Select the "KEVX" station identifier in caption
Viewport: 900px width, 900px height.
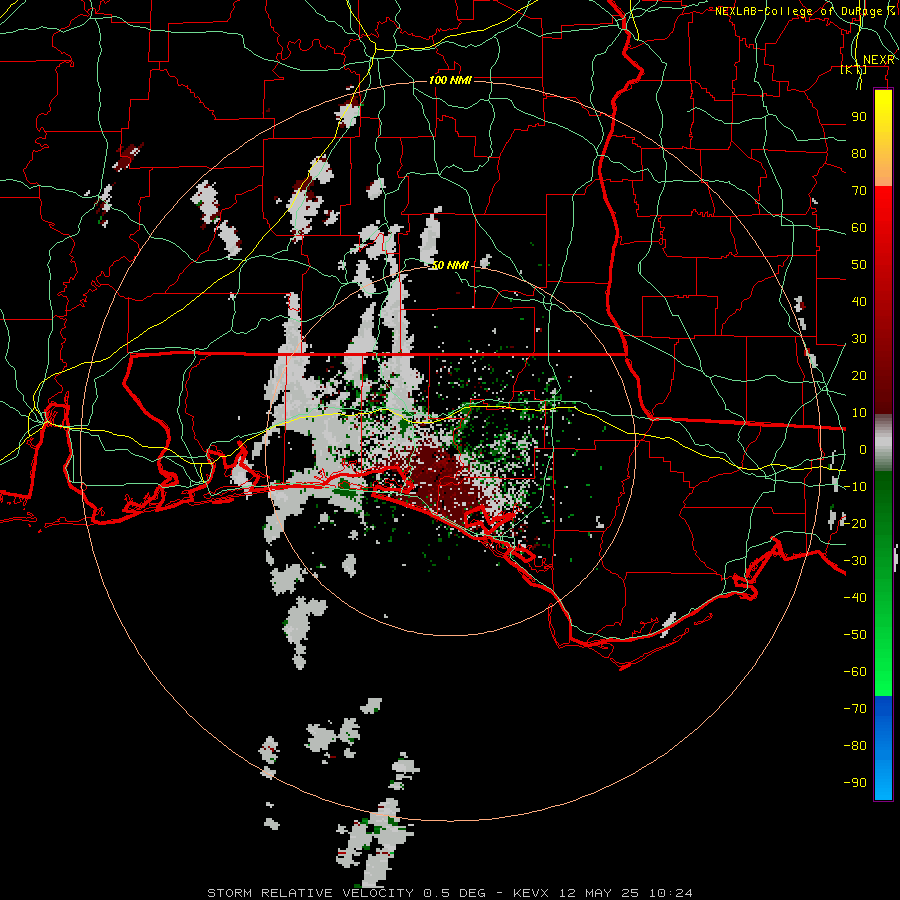coord(531,893)
